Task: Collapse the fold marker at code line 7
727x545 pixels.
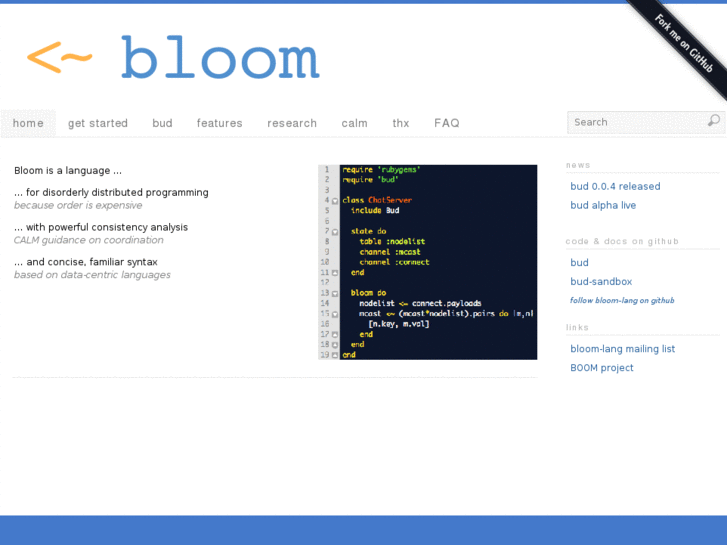Action: (x=335, y=232)
